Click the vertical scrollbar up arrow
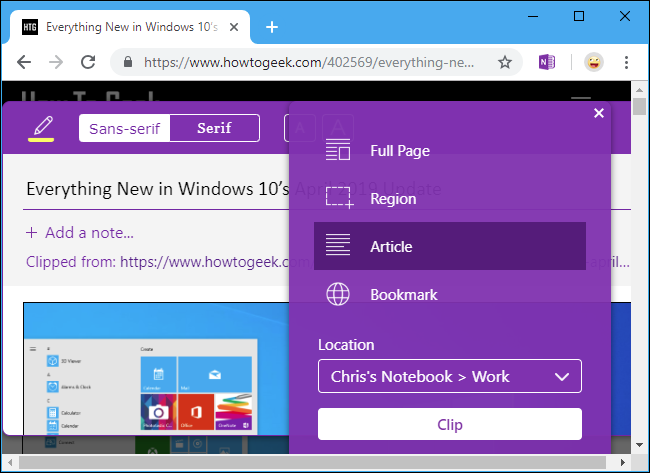 [x=639, y=90]
